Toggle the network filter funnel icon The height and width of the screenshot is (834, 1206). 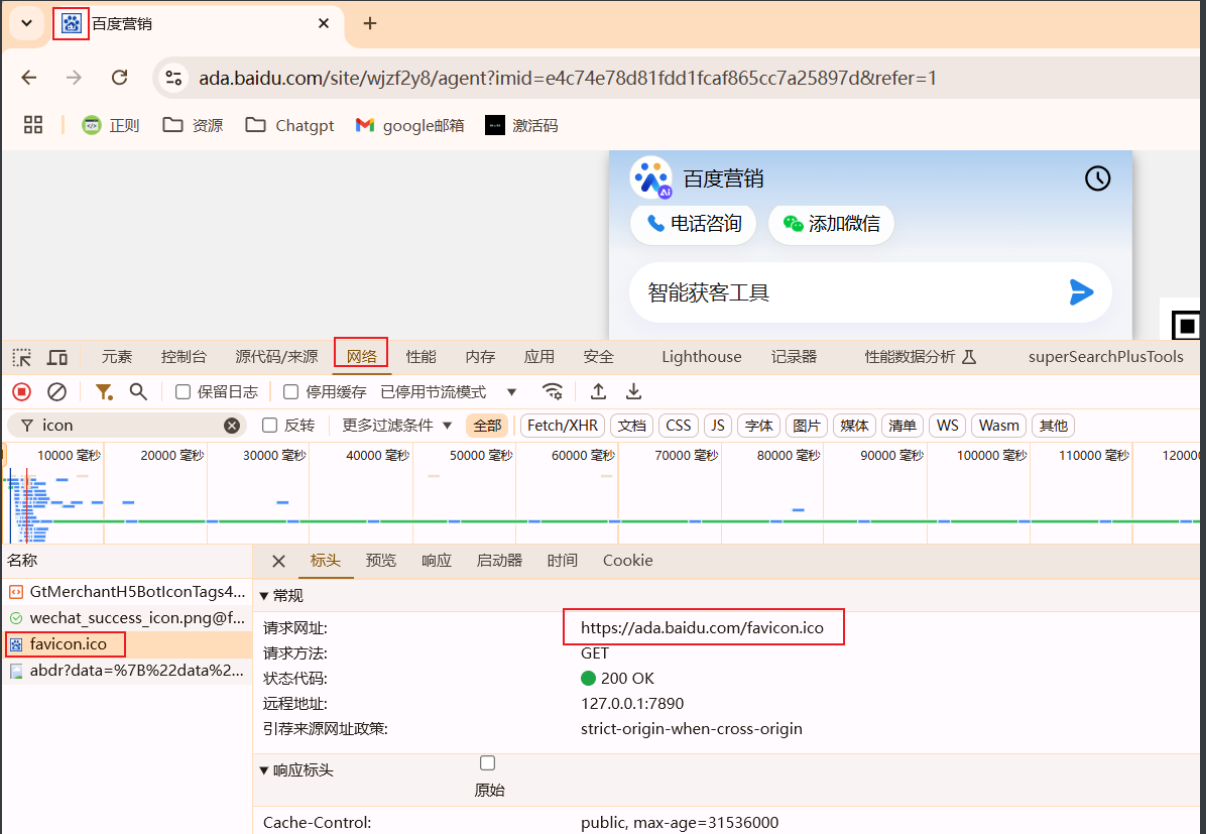104,391
